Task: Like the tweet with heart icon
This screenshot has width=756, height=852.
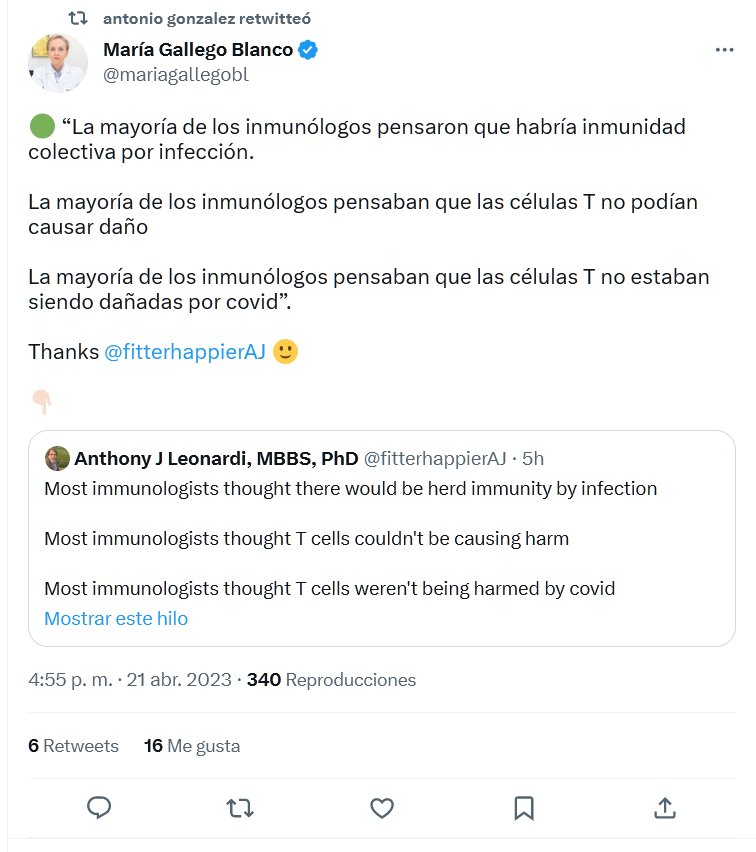Action: (381, 807)
